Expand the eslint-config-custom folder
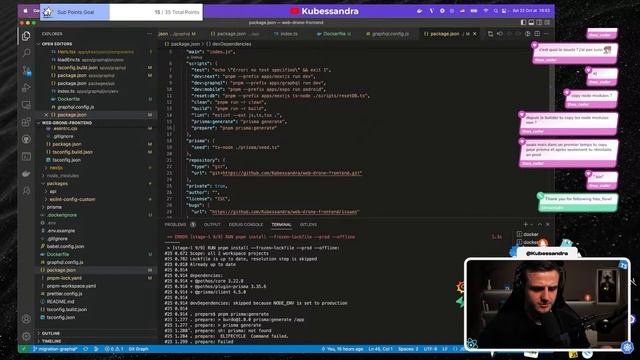Image resolution: width=640 pixels, height=360 pixels. [x=72, y=199]
